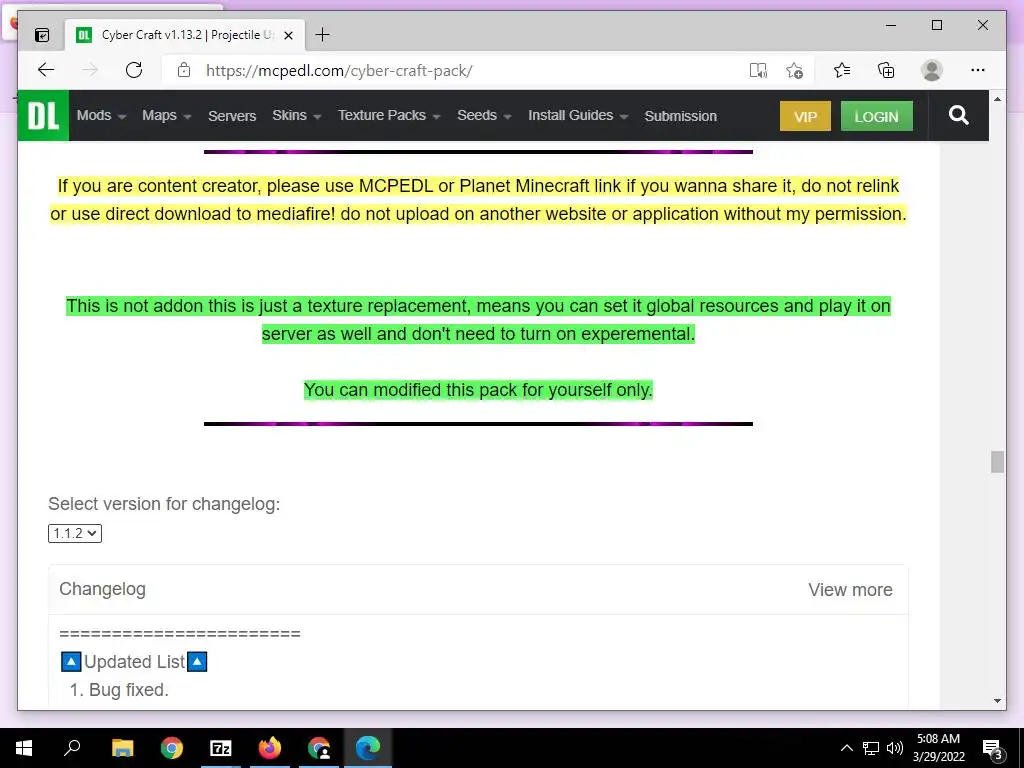Click the Changelog panel heading

coord(103,589)
